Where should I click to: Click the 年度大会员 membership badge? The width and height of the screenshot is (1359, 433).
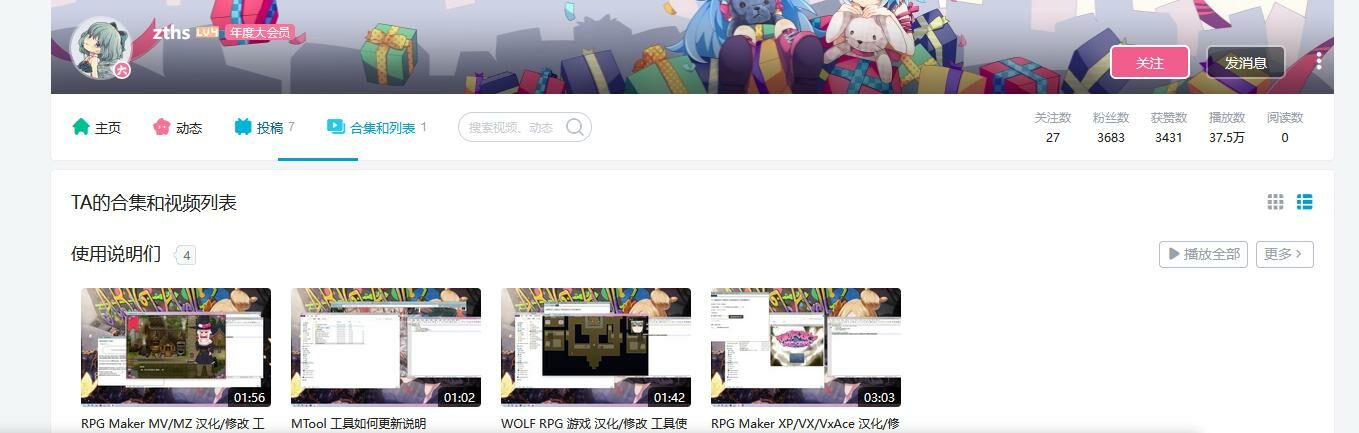coord(258,32)
